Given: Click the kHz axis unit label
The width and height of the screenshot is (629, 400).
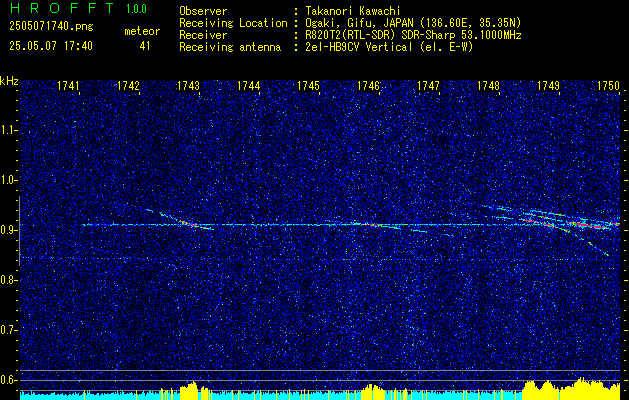Looking at the screenshot, I should 9,81.
